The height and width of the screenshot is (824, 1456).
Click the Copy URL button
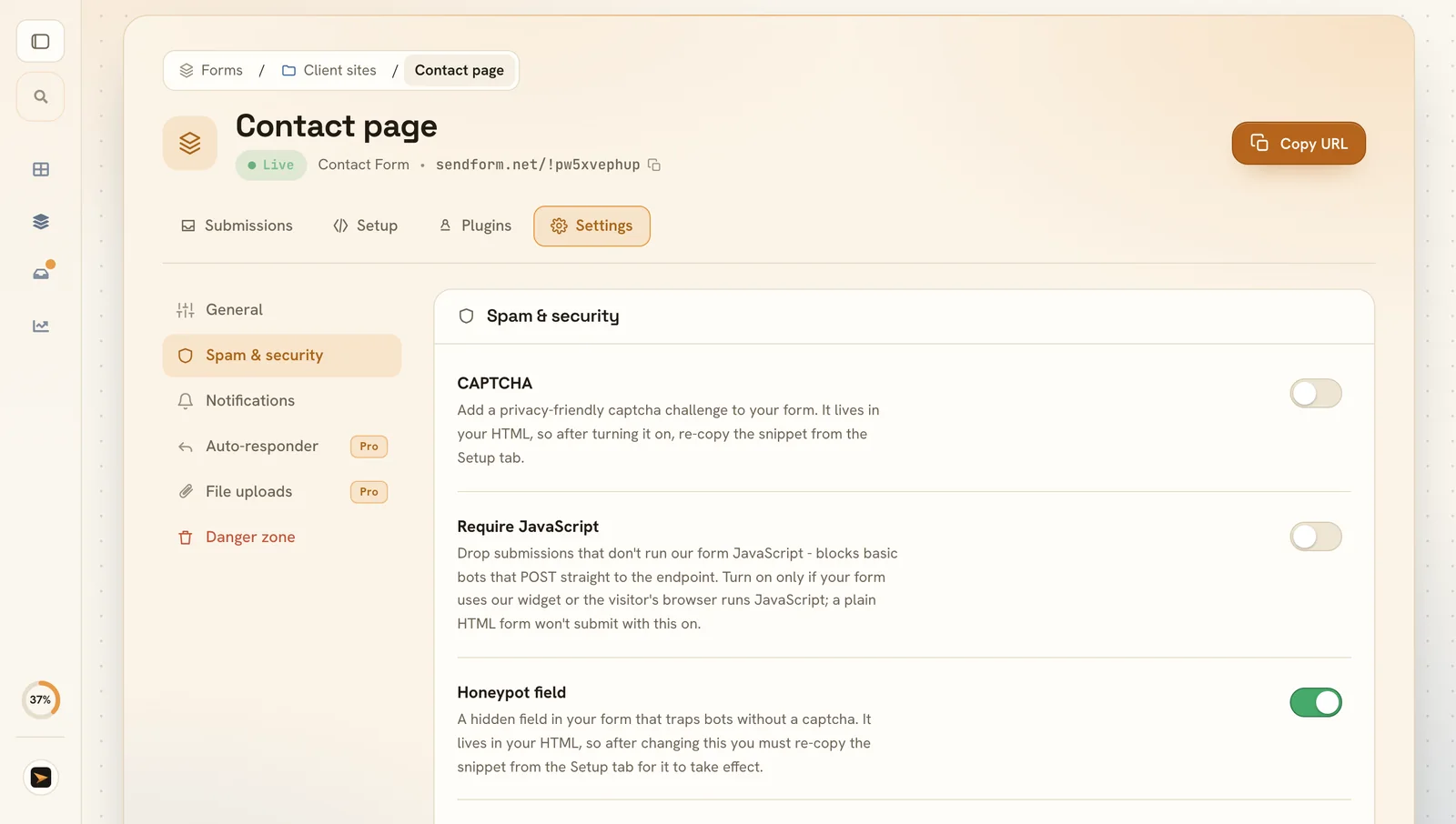click(1299, 144)
